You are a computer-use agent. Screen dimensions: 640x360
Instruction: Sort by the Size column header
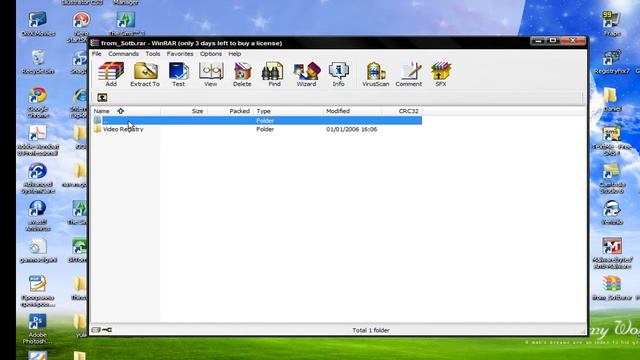pos(184,111)
